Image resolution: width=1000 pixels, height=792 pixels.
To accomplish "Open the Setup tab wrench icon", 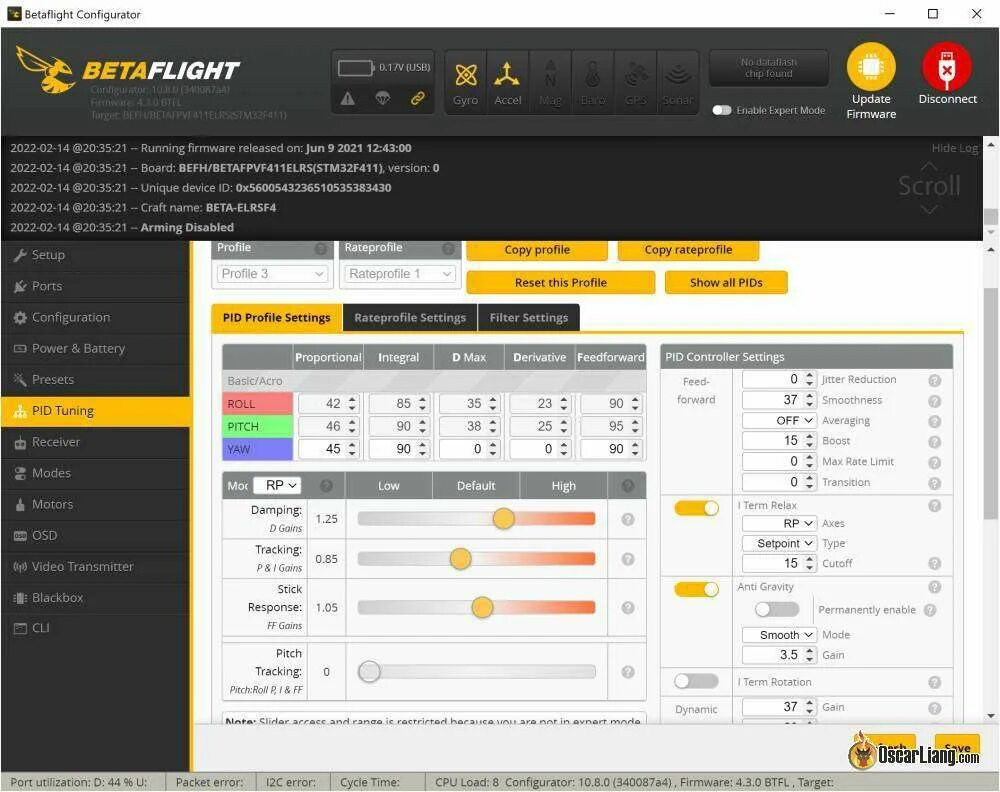I will [x=20, y=255].
